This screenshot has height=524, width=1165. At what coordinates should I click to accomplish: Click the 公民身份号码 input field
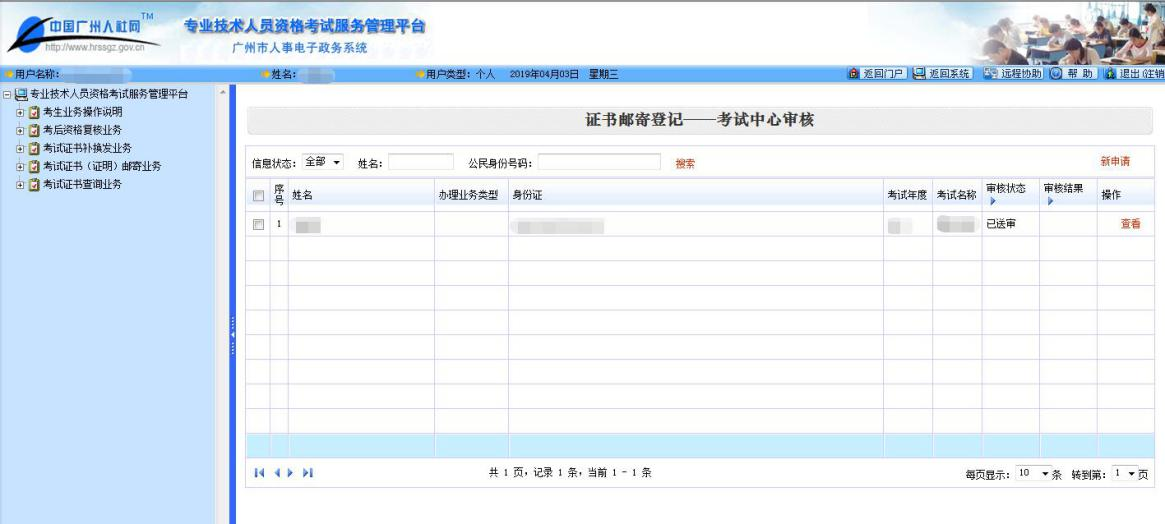point(599,162)
